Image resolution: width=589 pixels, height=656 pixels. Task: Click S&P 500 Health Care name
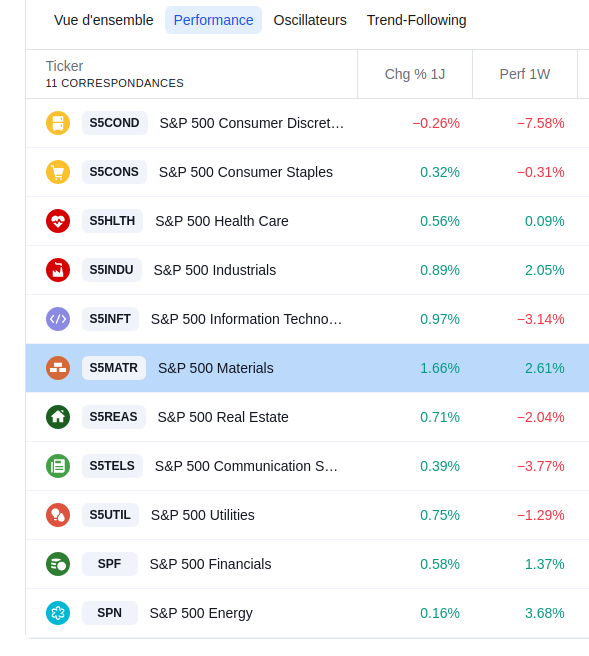tap(222, 221)
